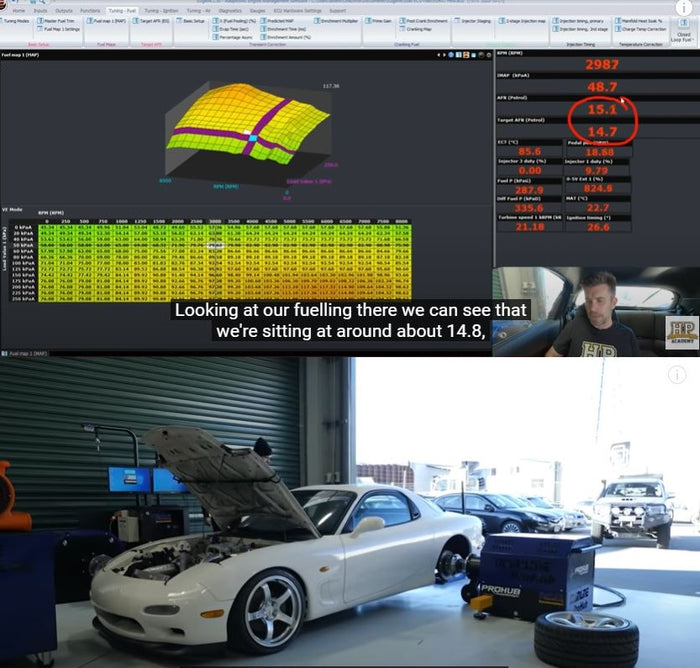
Task: Switch to the Outputs ribbon tab
Action: click(x=64, y=10)
